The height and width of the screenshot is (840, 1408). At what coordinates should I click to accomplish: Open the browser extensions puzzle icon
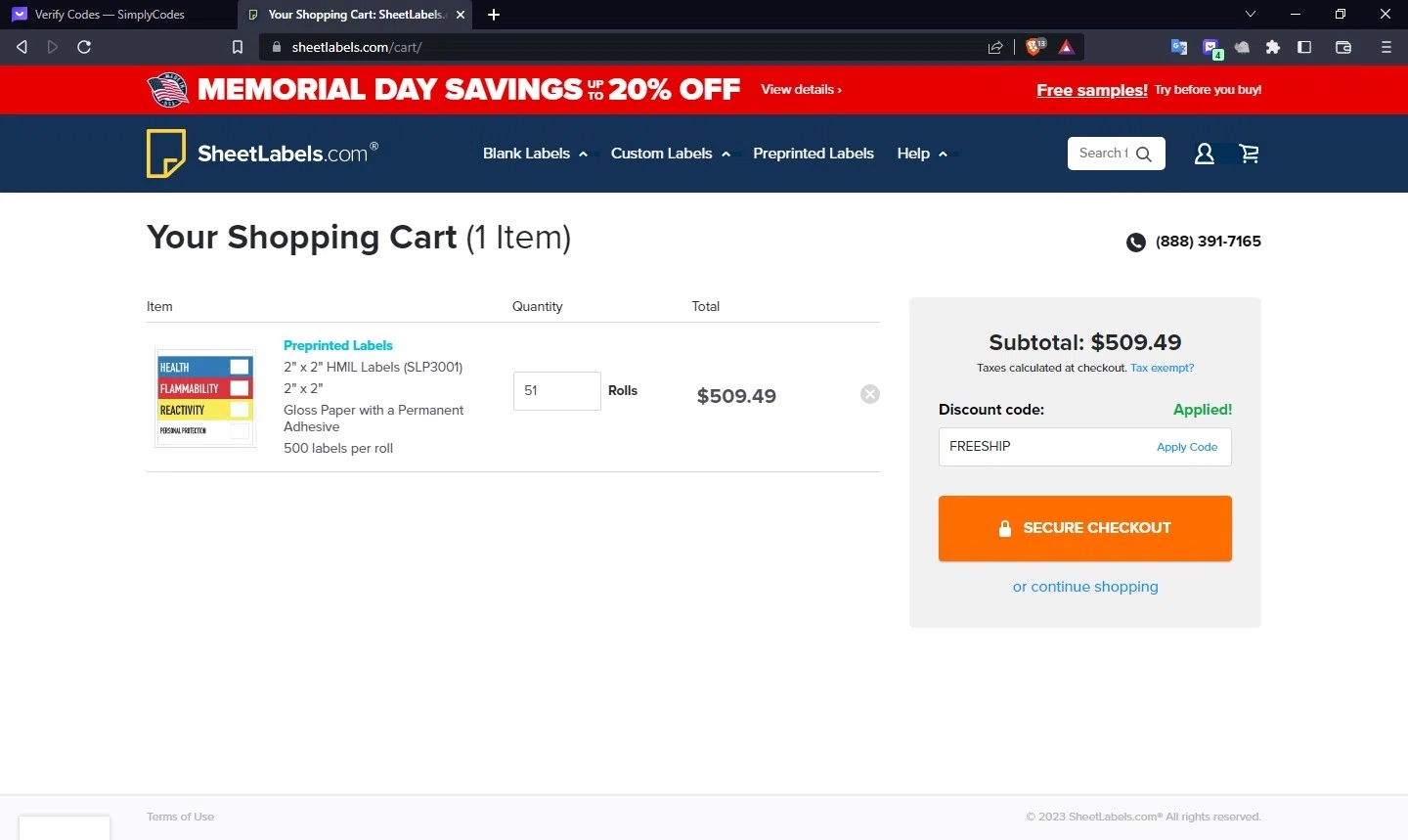(x=1273, y=47)
